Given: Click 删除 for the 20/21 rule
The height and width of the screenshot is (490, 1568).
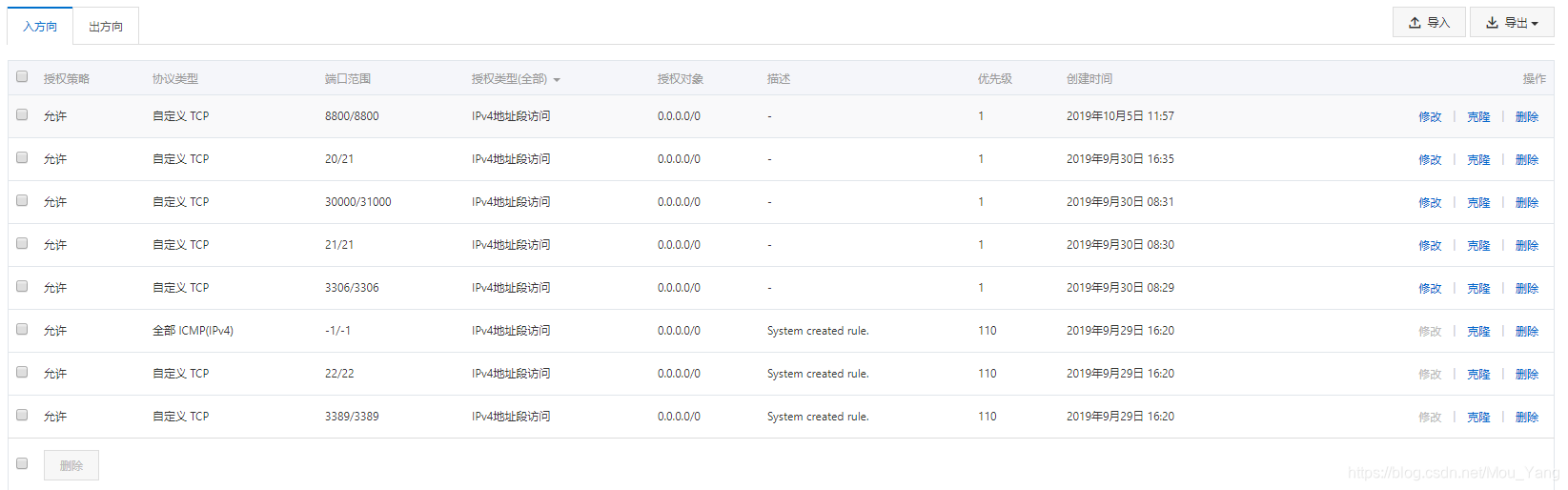Looking at the screenshot, I should tap(1527, 160).
